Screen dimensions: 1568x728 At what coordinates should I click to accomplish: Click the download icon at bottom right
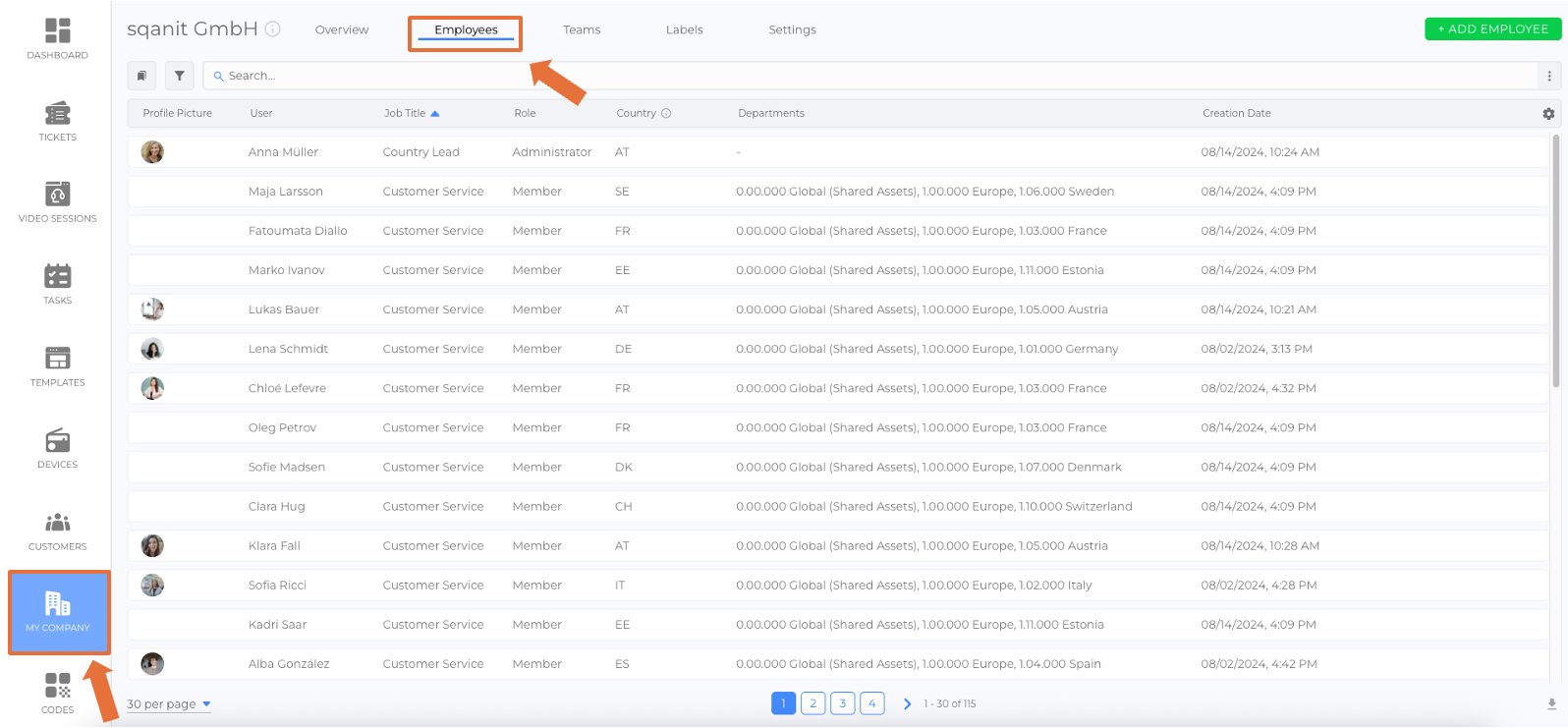pos(1551,703)
